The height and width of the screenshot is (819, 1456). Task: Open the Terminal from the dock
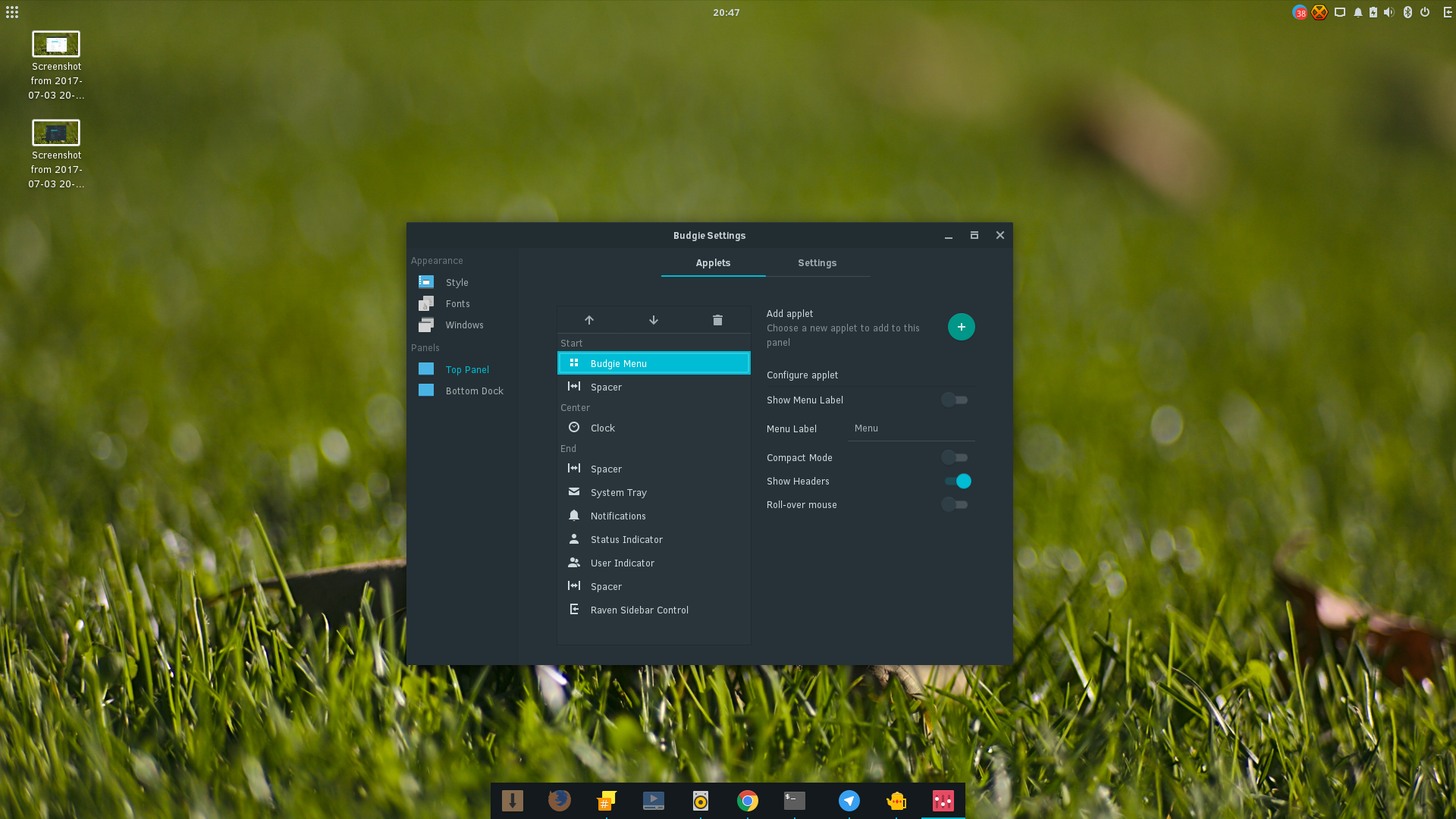(795, 801)
